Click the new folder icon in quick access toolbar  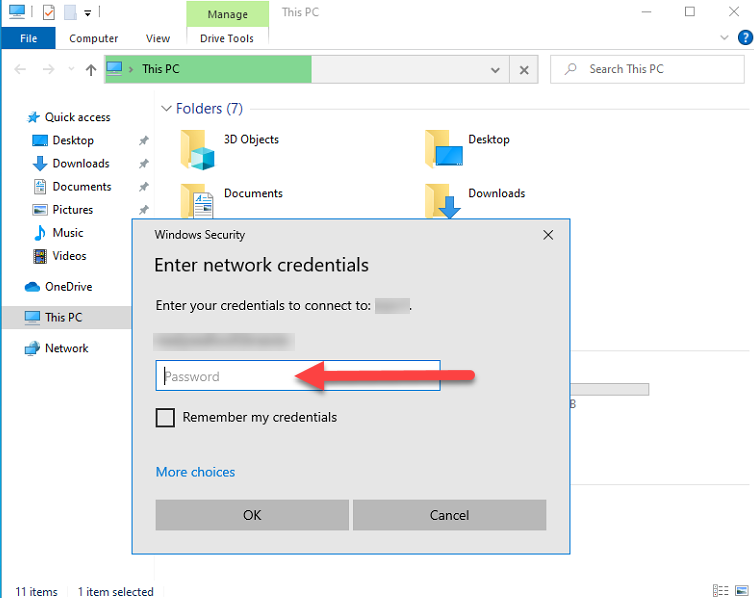[70, 12]
